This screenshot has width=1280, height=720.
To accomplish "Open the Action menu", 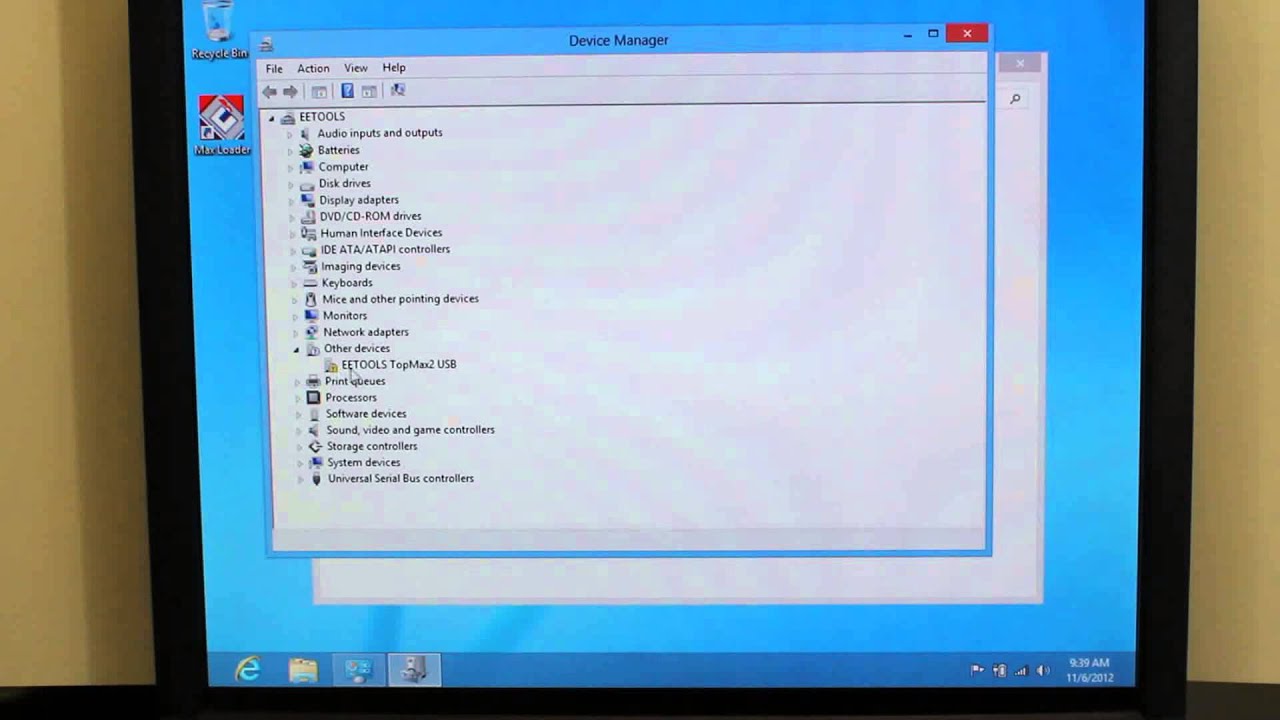I will point(313,69).
